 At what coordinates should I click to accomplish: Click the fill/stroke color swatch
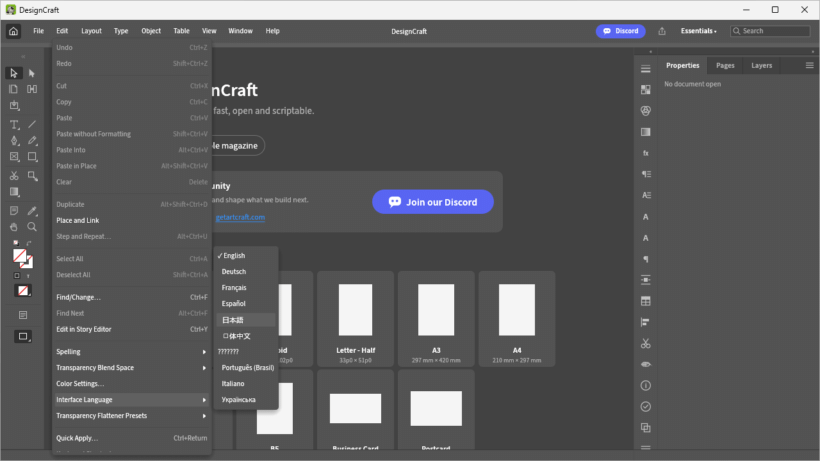click(22, 258)
